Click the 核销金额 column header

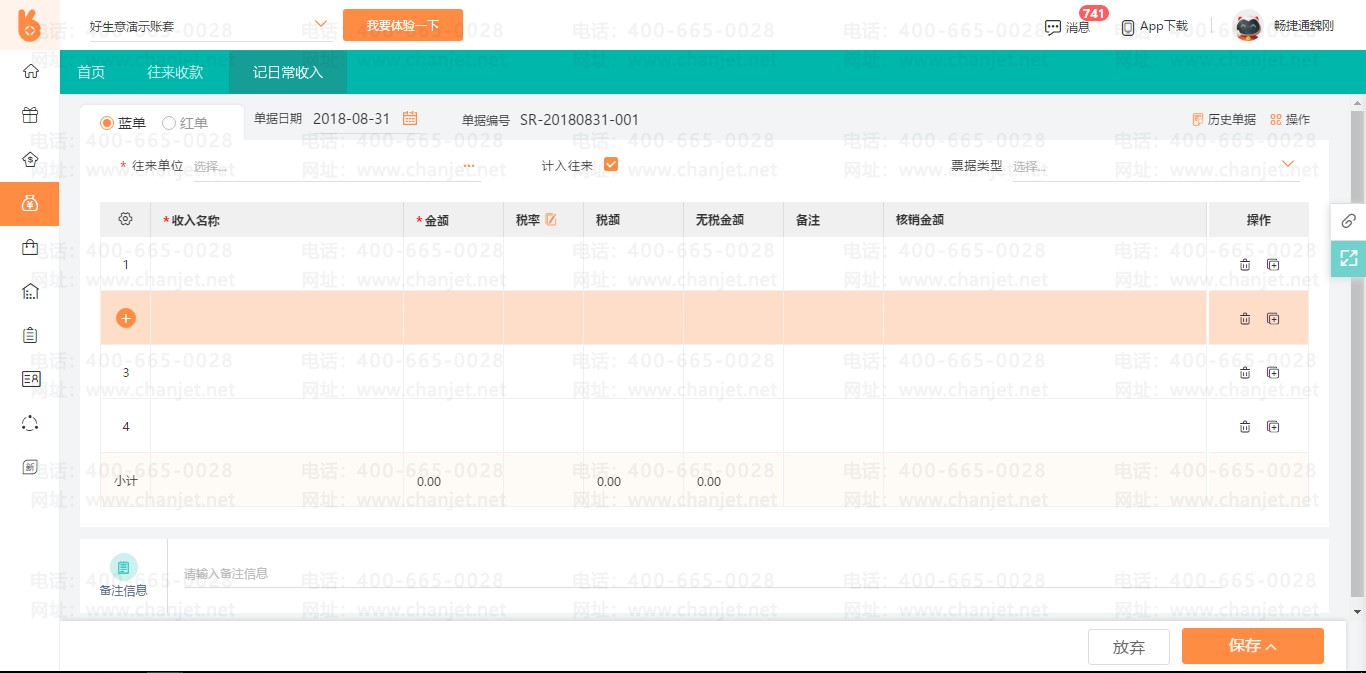tap(1045, 220)
